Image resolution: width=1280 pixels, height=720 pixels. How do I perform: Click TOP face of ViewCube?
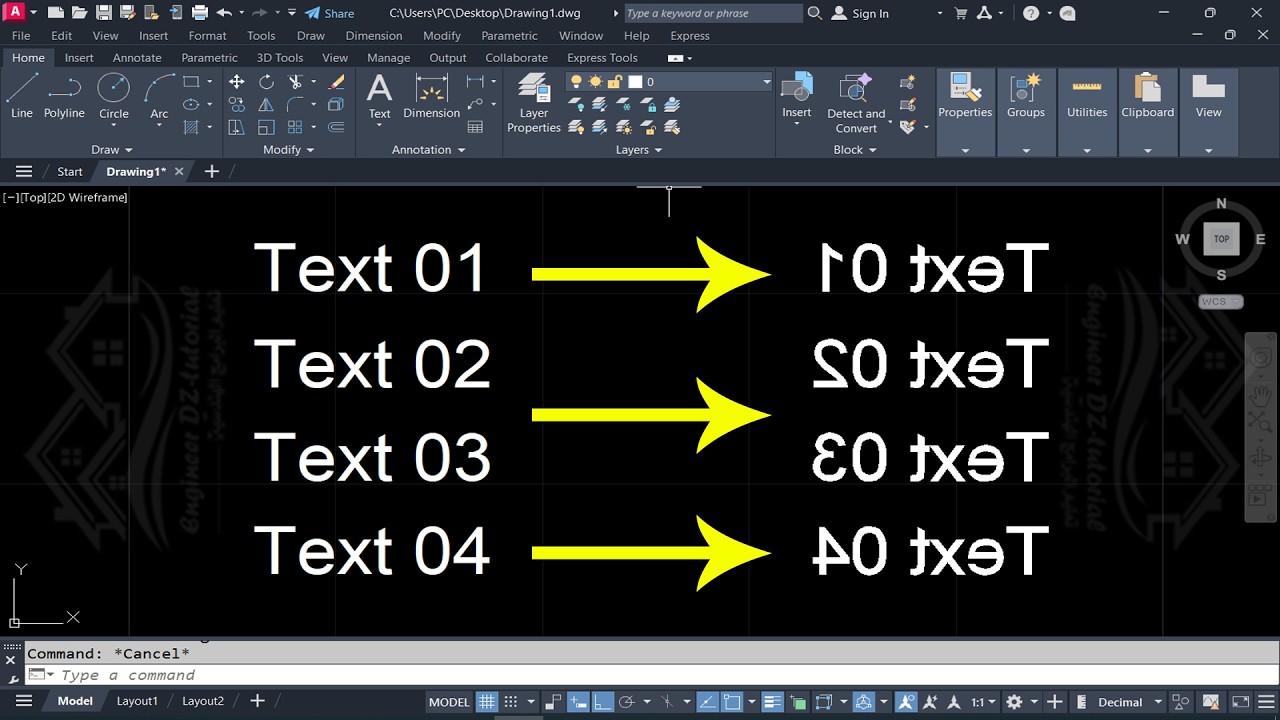pos(1221,239)
